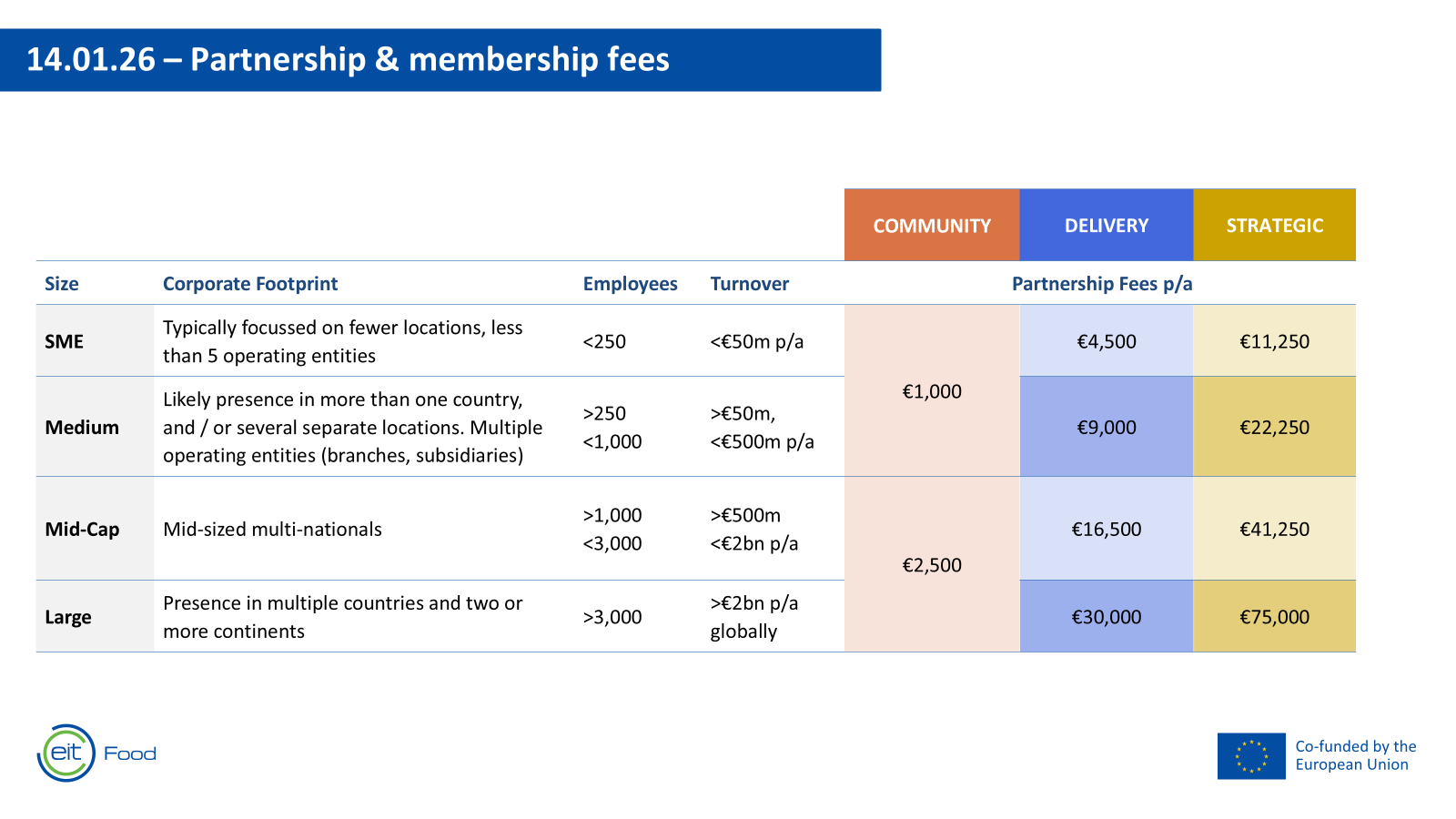Click the €2,500 community fee cell
The image size is (1456, 819).
932,565
